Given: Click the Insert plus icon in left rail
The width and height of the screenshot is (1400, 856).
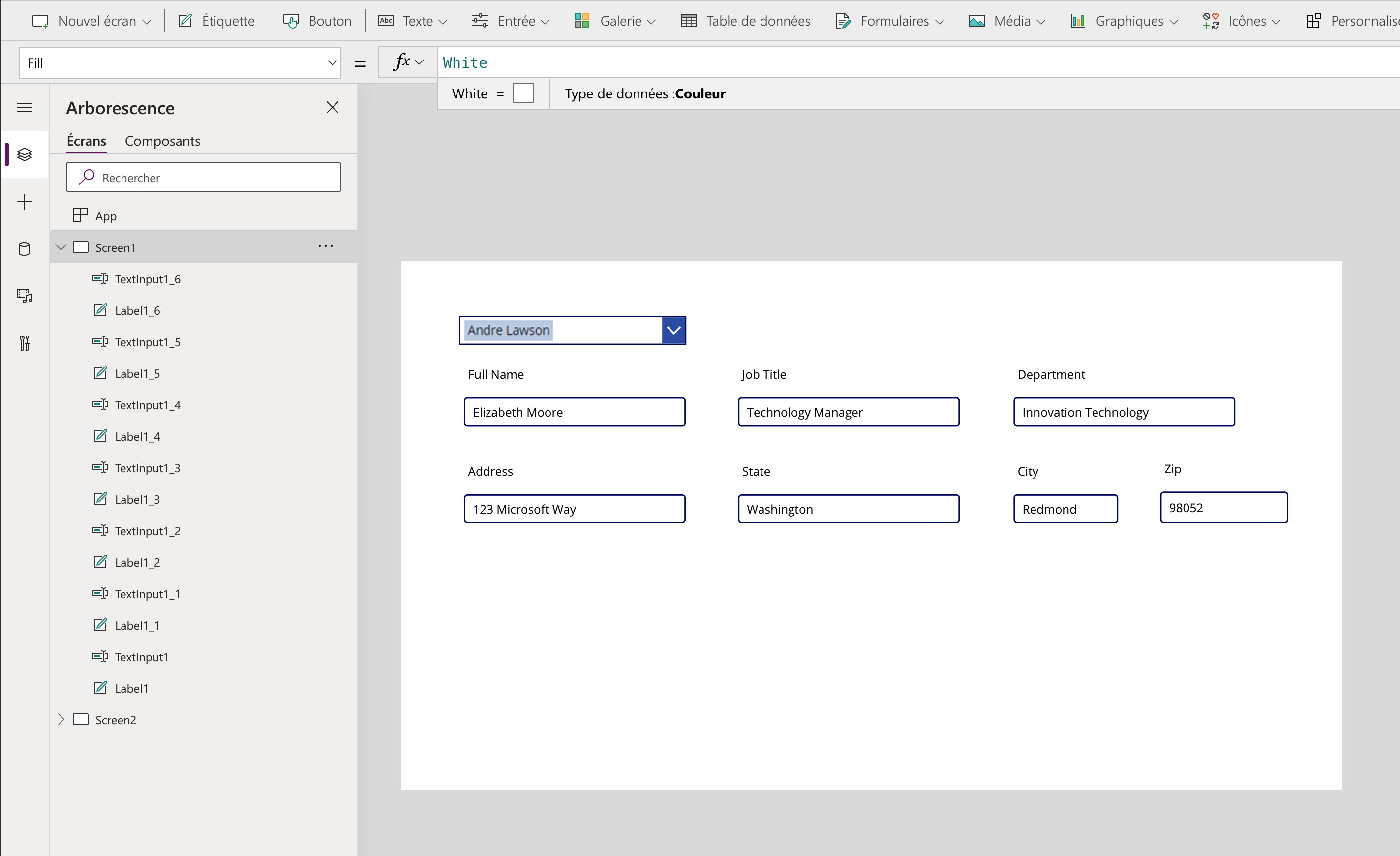Looking at the screenshot, I should tap(25, 202).
